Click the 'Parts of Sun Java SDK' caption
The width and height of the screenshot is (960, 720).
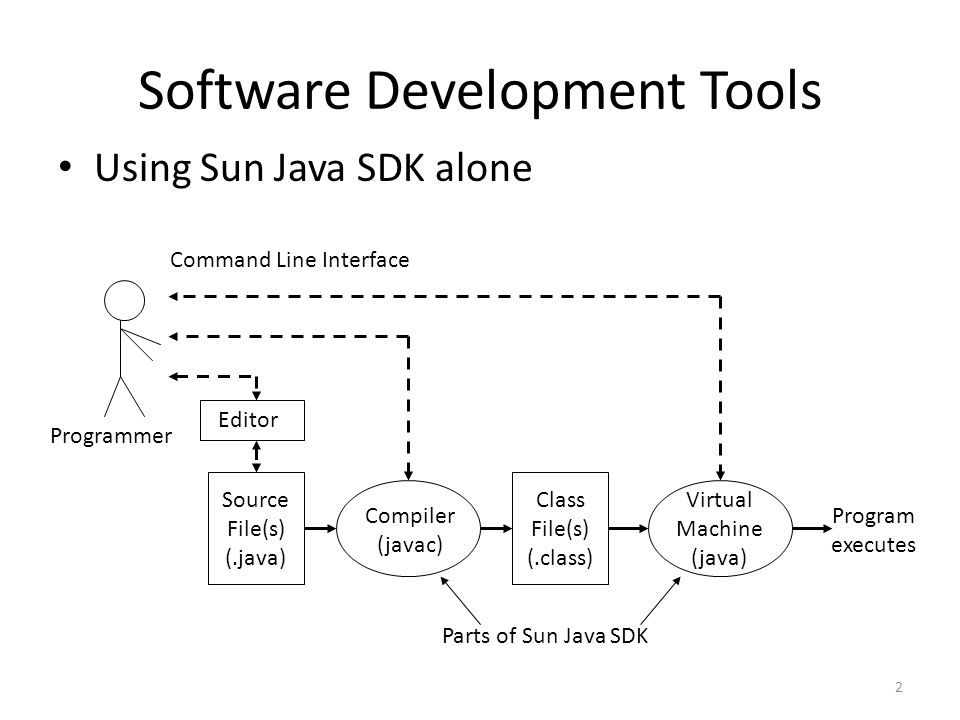click(545, 636)
